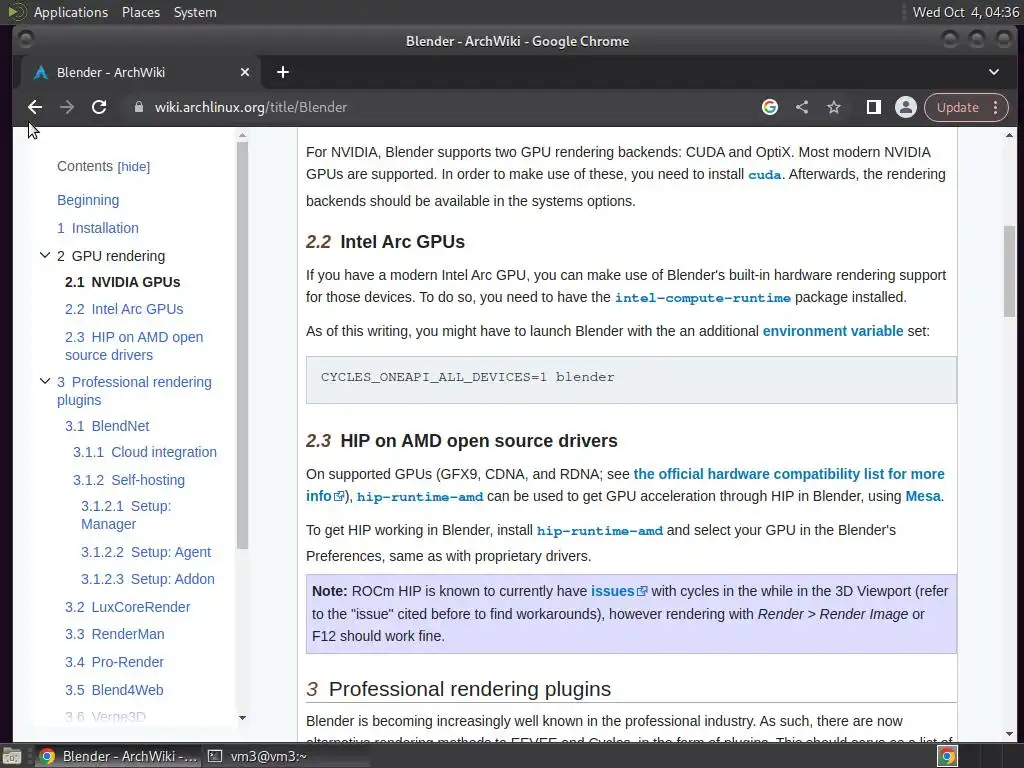Image resolution: width=1024 pixels, height=768 pixels.
Task: Go to 3.2 LuxCoreRender entry
Action: pos(127,607)
